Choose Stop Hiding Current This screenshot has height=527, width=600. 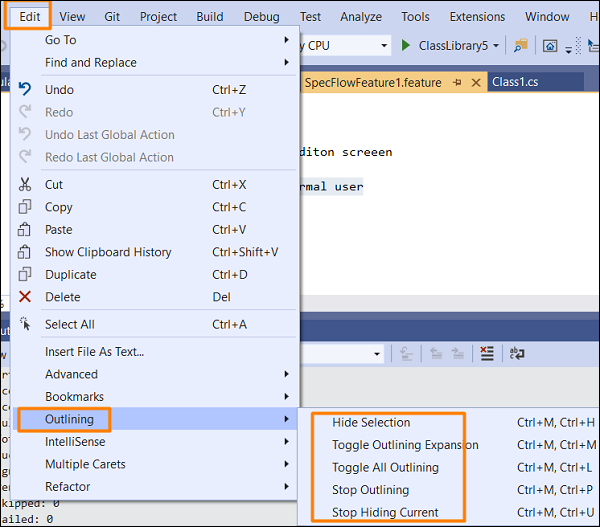[x=448, y=512]
